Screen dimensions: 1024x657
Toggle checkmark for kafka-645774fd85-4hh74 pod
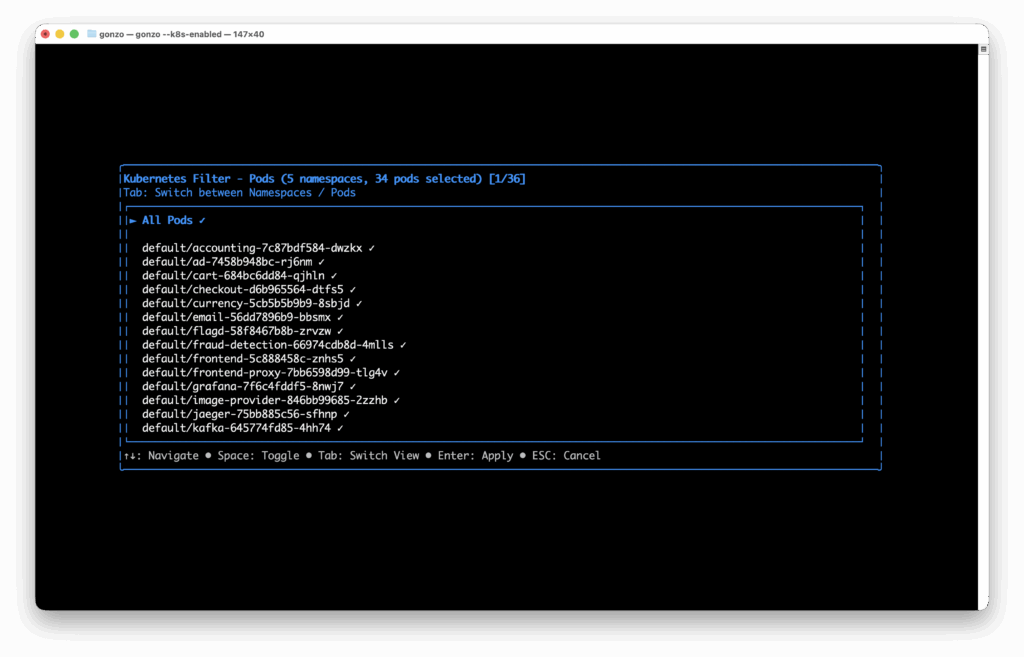[340, 428]
